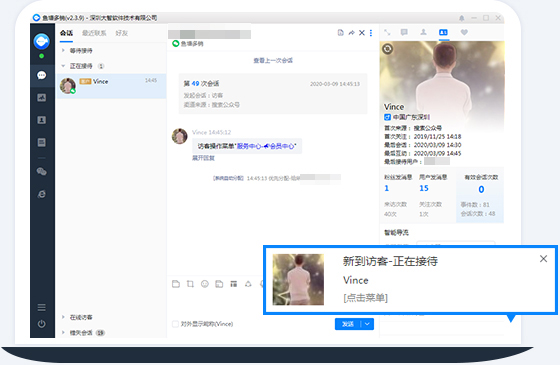Click the document icon in the chat header
This screenshot has height=365, width=560.
(x=340, y=33)
